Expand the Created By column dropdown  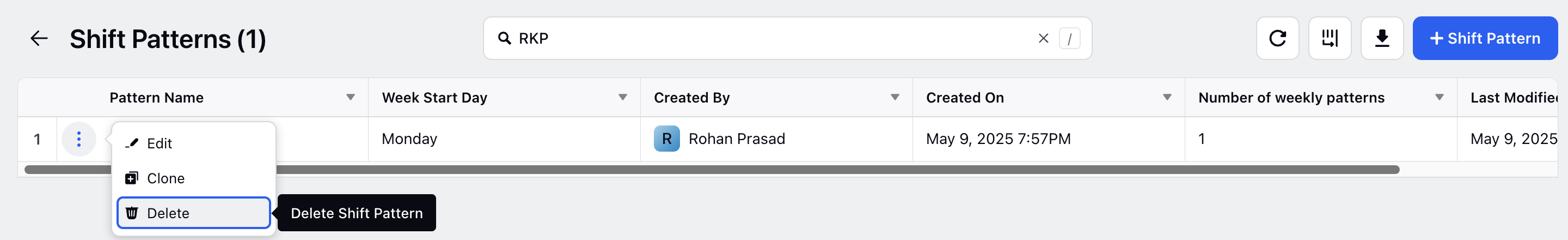point(895,98)
